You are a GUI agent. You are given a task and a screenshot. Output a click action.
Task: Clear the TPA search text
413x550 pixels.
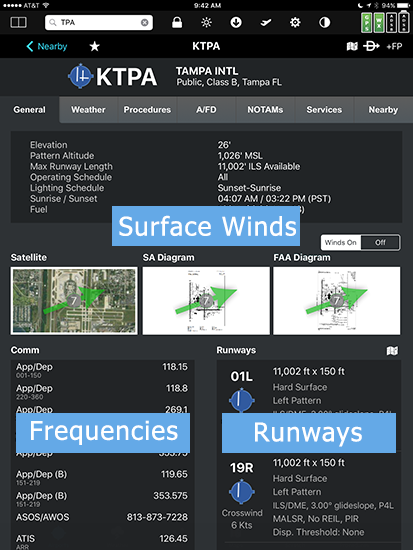point(144,22)
